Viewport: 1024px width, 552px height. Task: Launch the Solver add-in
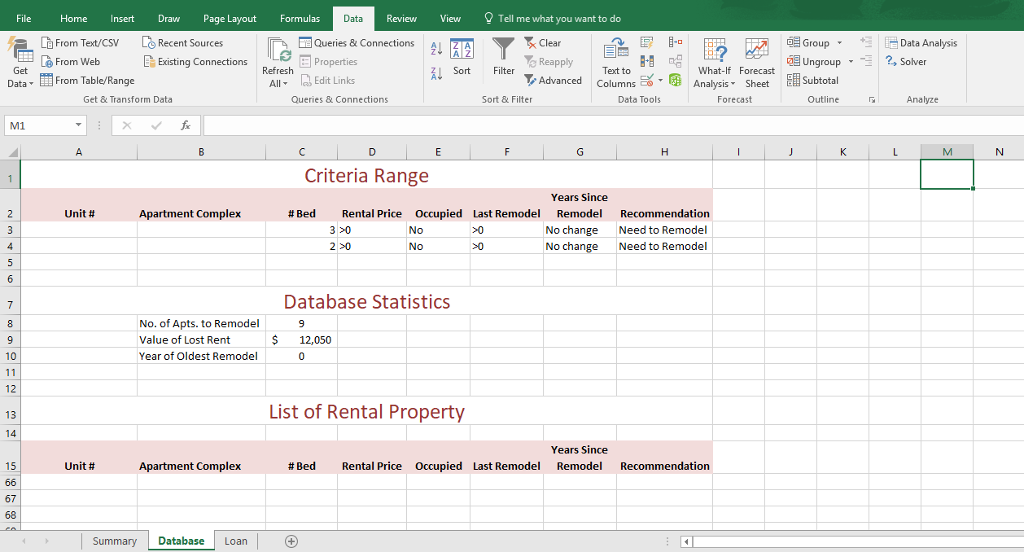tap(906, 62)
